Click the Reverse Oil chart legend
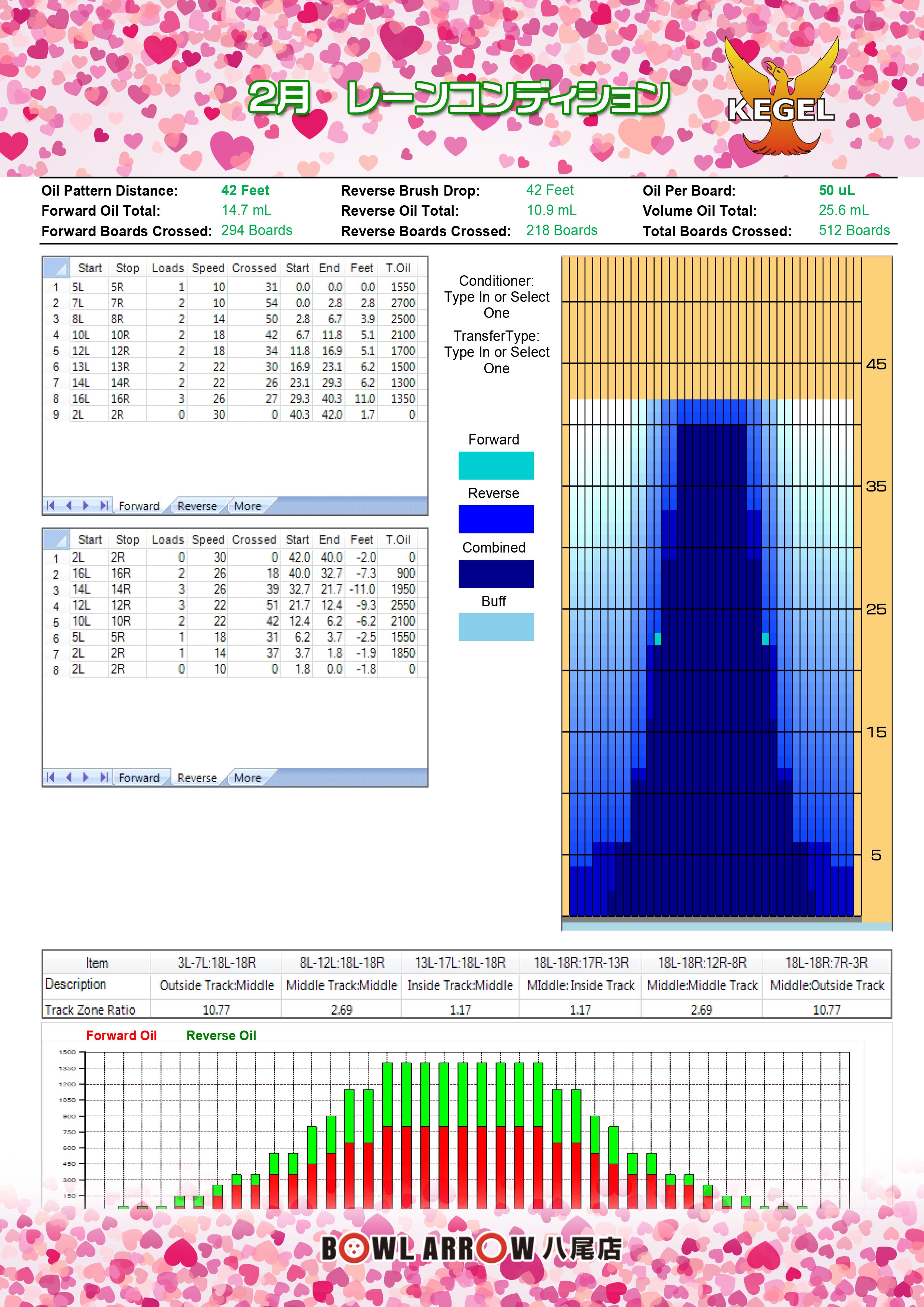 221,1035
